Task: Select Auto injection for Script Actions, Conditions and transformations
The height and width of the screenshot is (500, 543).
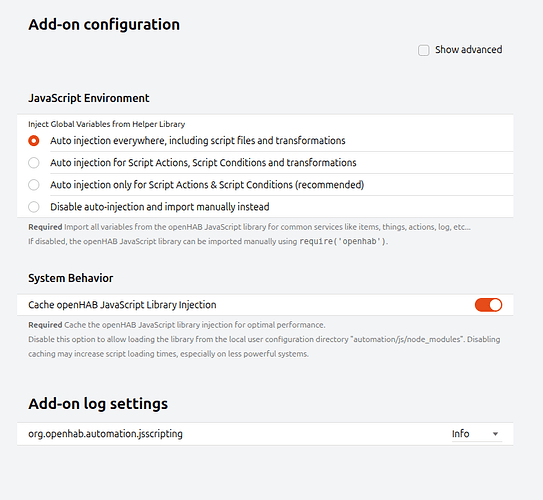Action: coord(34,163)
